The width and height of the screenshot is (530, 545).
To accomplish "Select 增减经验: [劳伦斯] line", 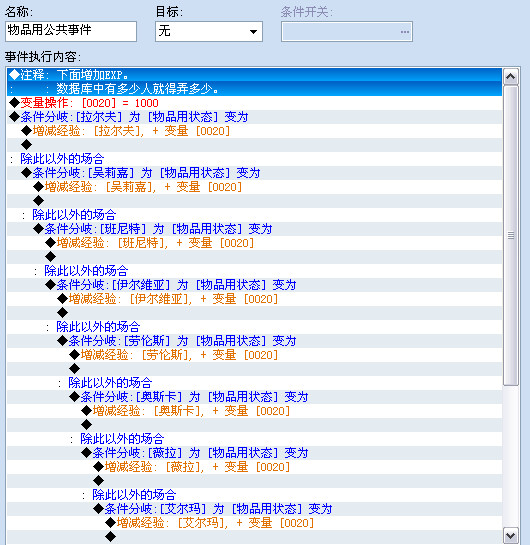I will 255,355.
